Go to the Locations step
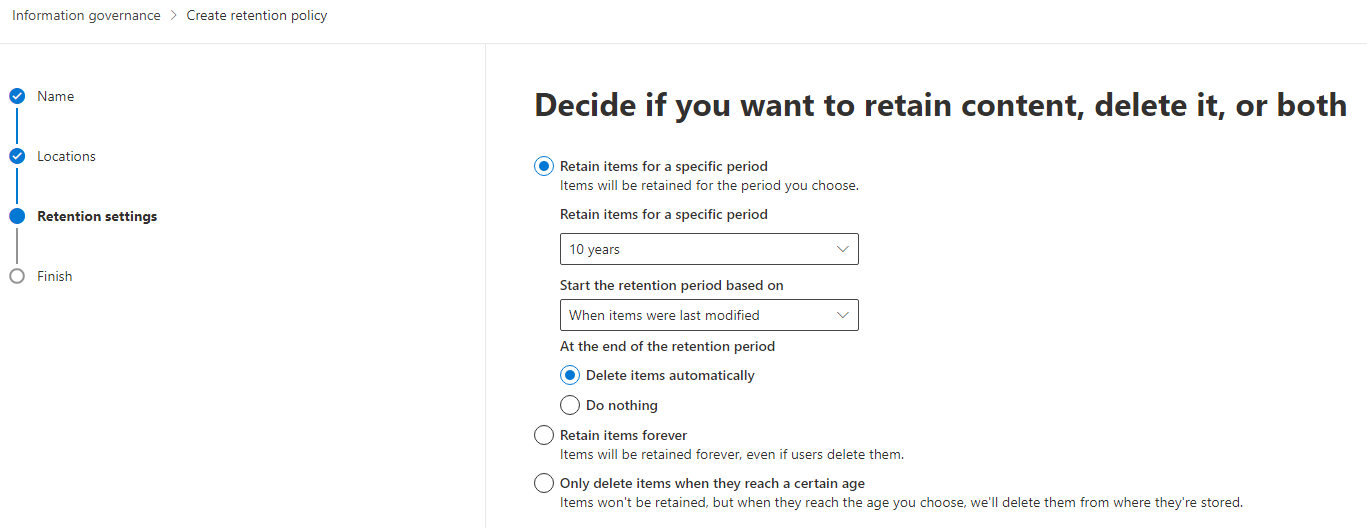Viewport: 1367px width, 528px height. (x=67, y=157)
